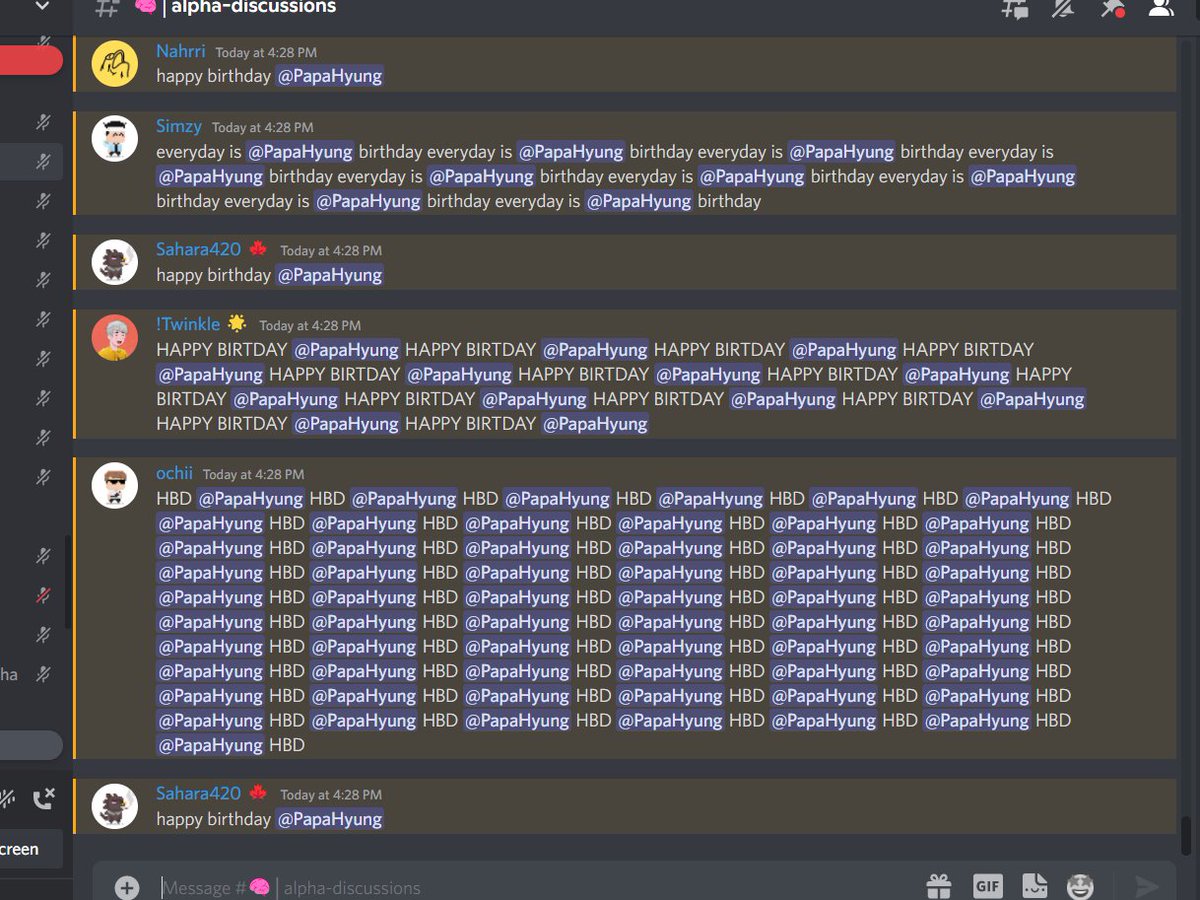Click the timestamp on Simzy's message

tap(262, 128)
